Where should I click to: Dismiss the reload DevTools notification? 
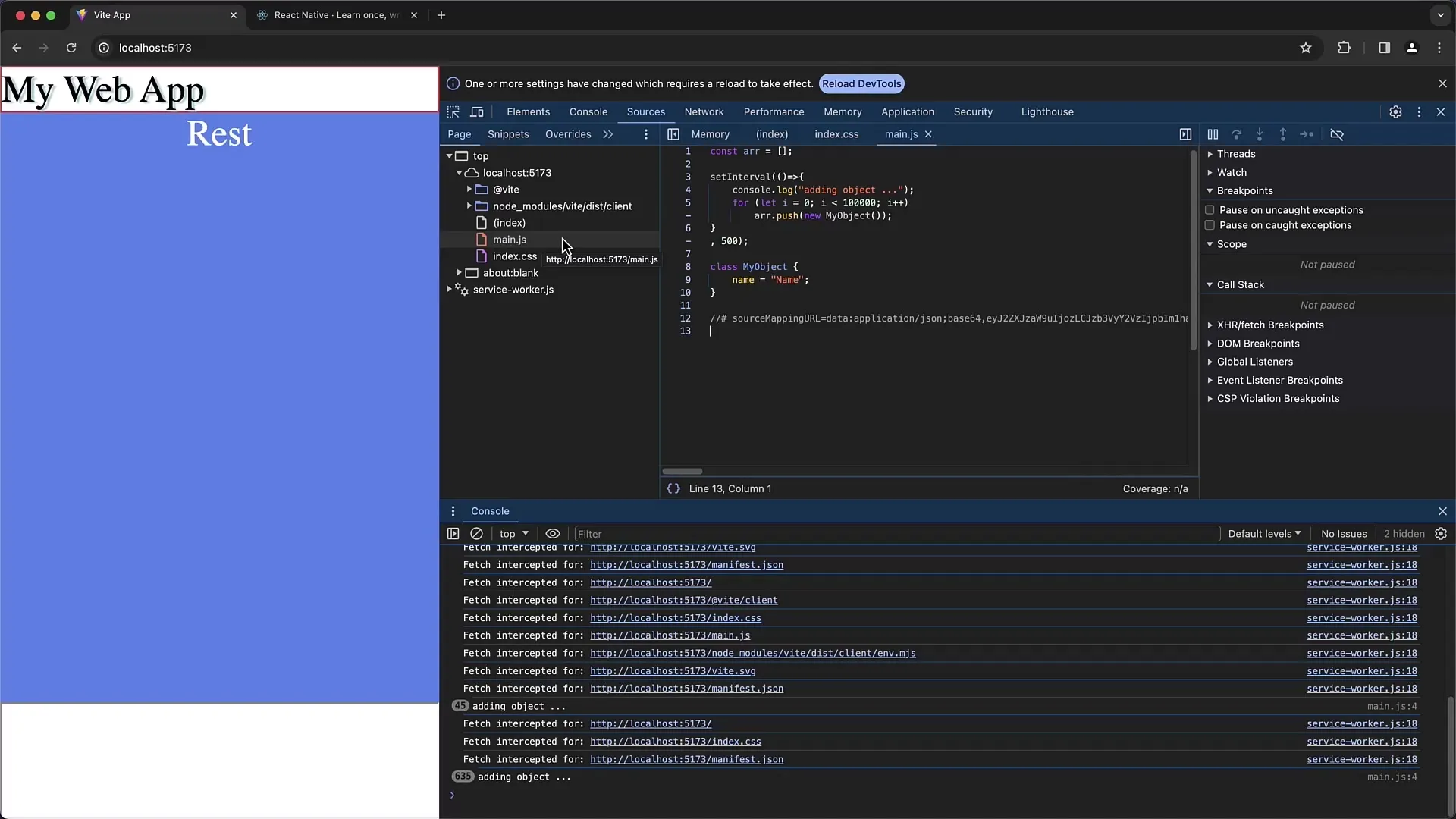[x=1442, y=83]
